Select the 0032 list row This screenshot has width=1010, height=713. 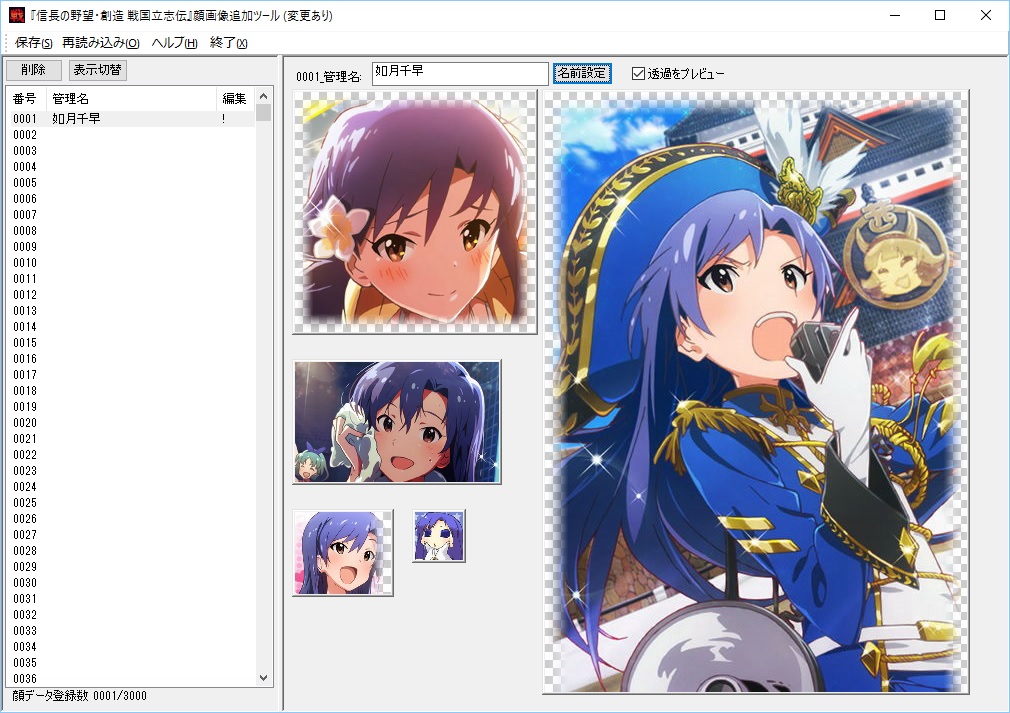coord(131,614)
